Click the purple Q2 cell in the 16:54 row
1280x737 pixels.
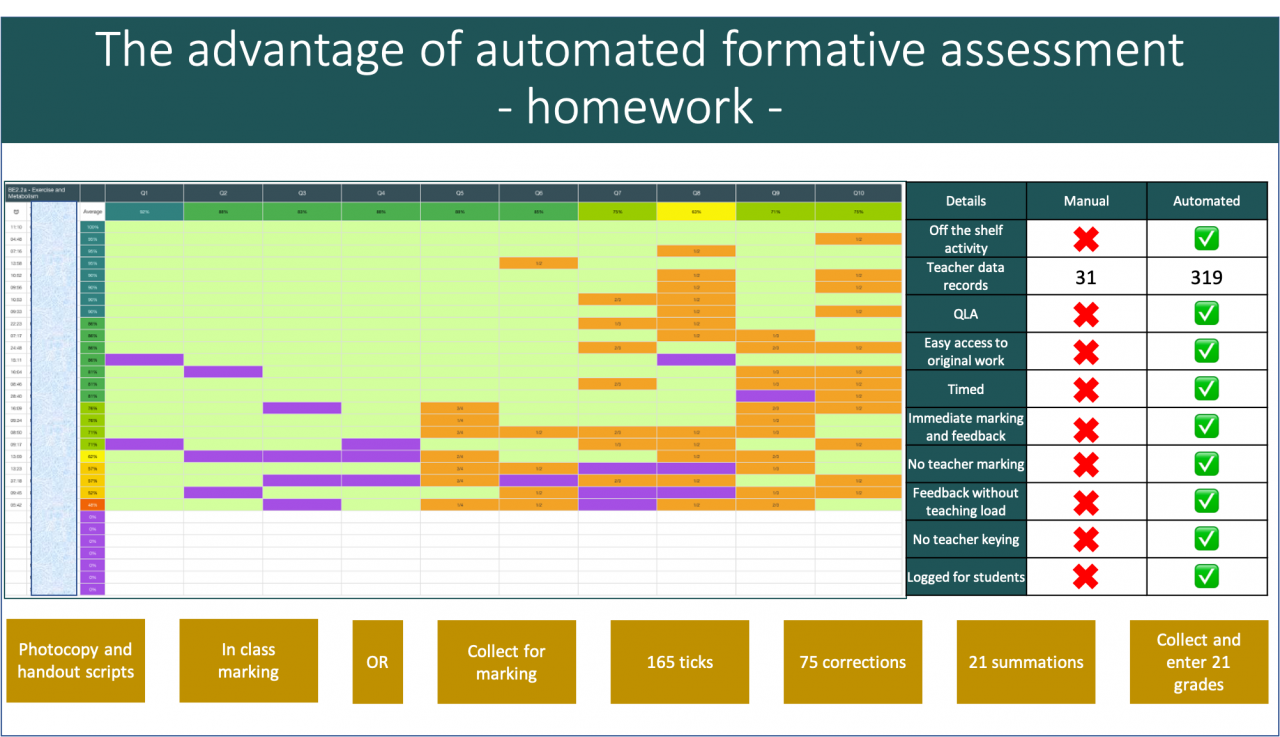[223, 371]
